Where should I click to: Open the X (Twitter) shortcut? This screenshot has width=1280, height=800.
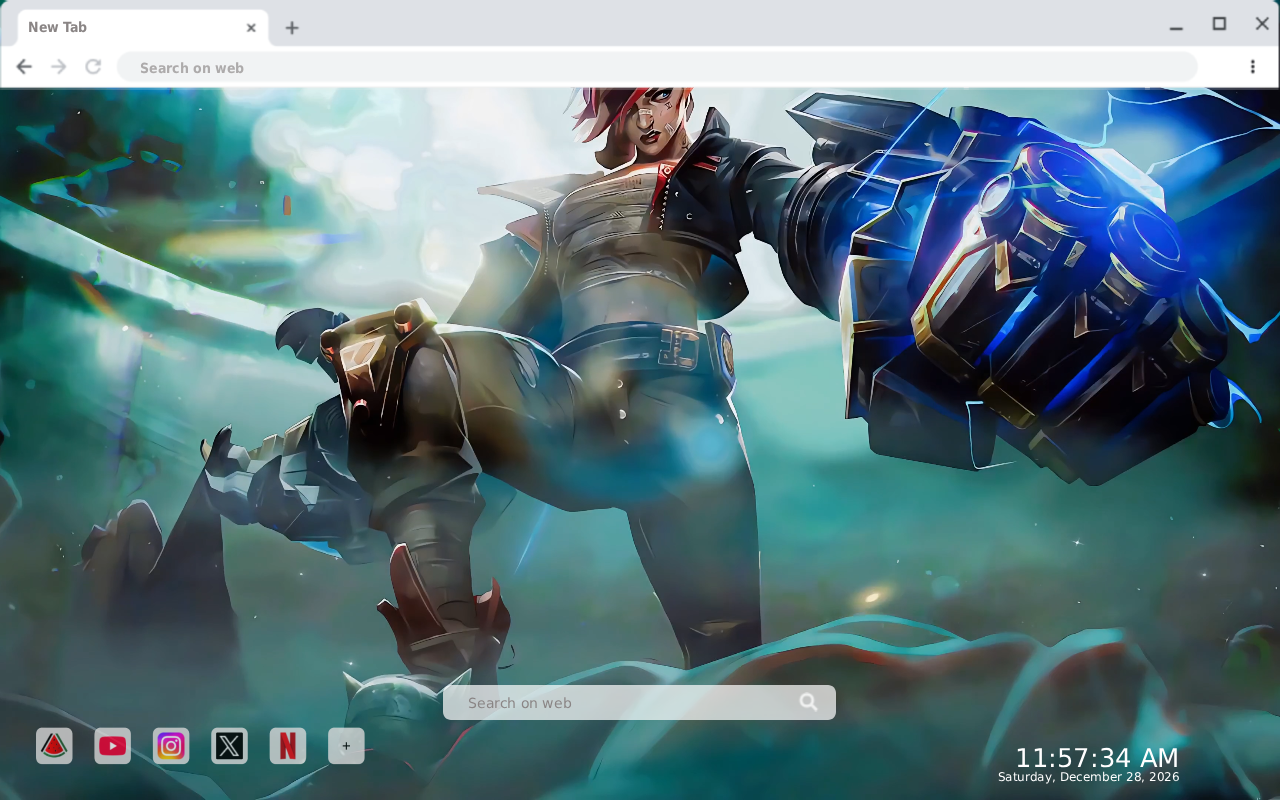230,746
